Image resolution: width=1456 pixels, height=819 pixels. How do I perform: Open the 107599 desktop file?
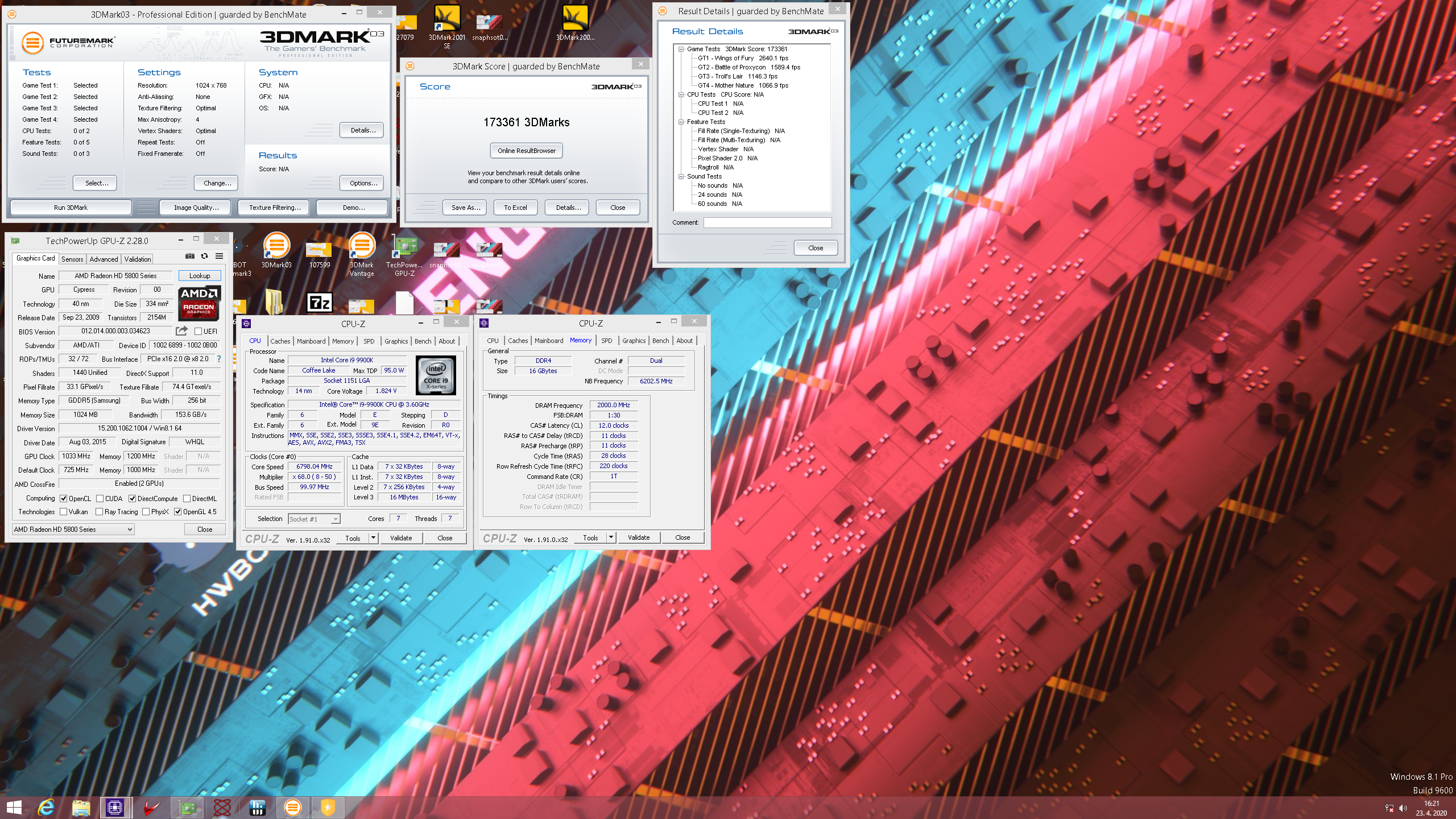pyautogui.click(x=319, y=254)
